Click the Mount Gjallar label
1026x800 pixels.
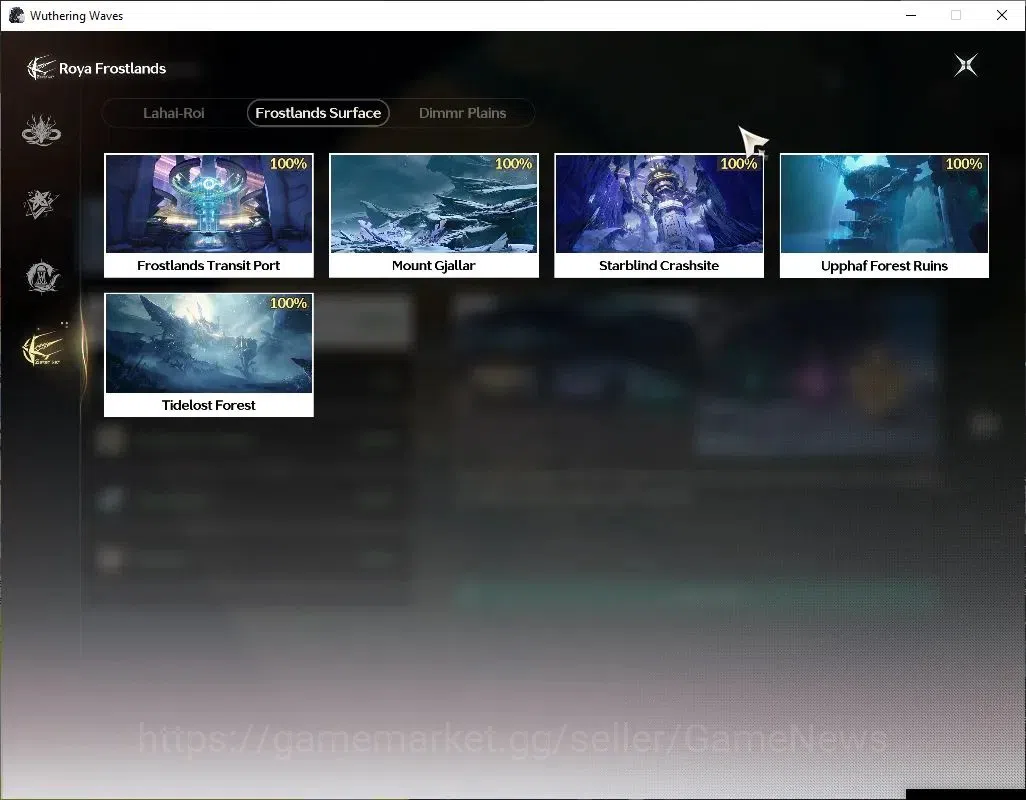pyautogui.click(x=433, y=265)
